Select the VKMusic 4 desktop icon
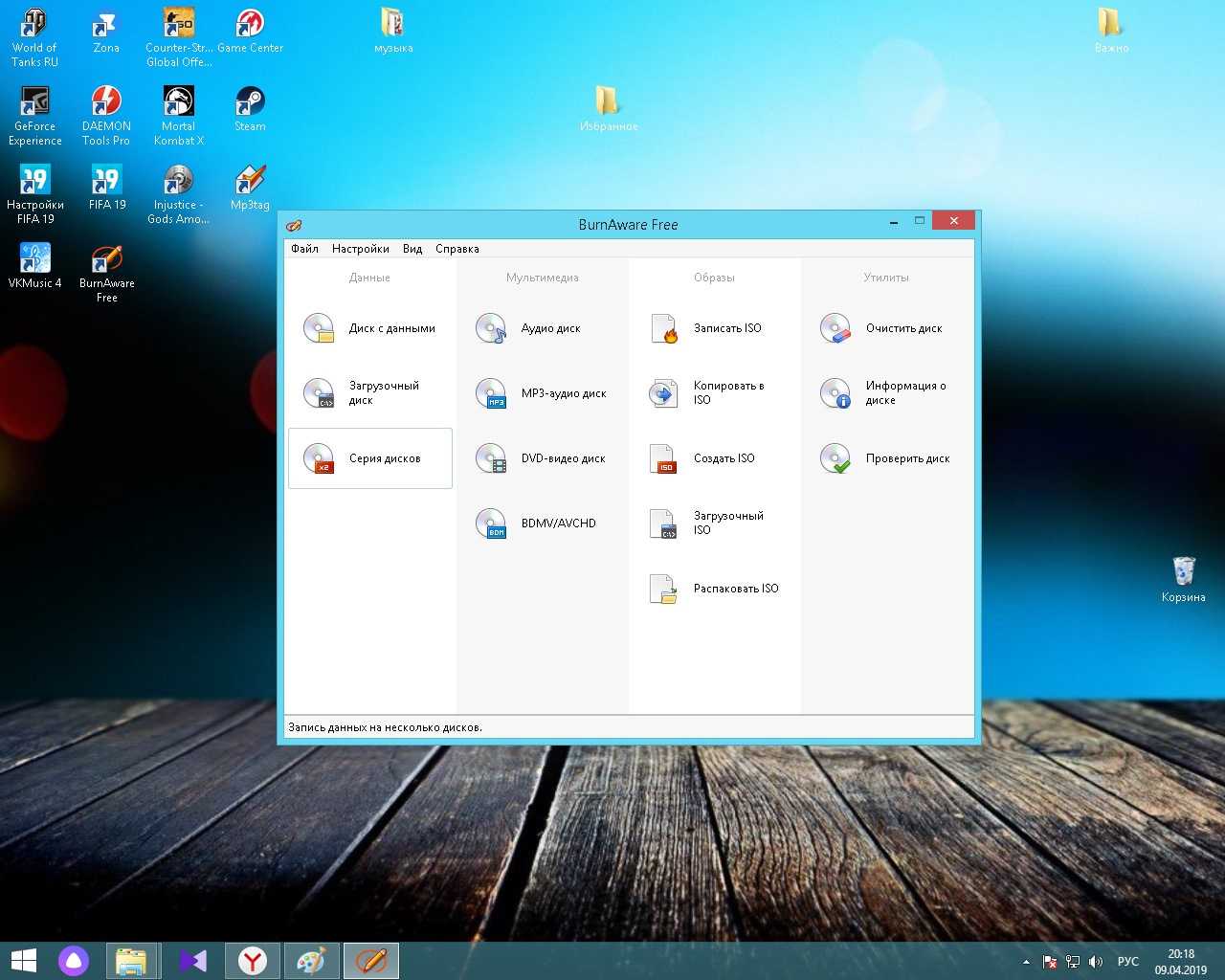Image resolution: width=1225 pixels, height=980 pixels. coord(34,267)
